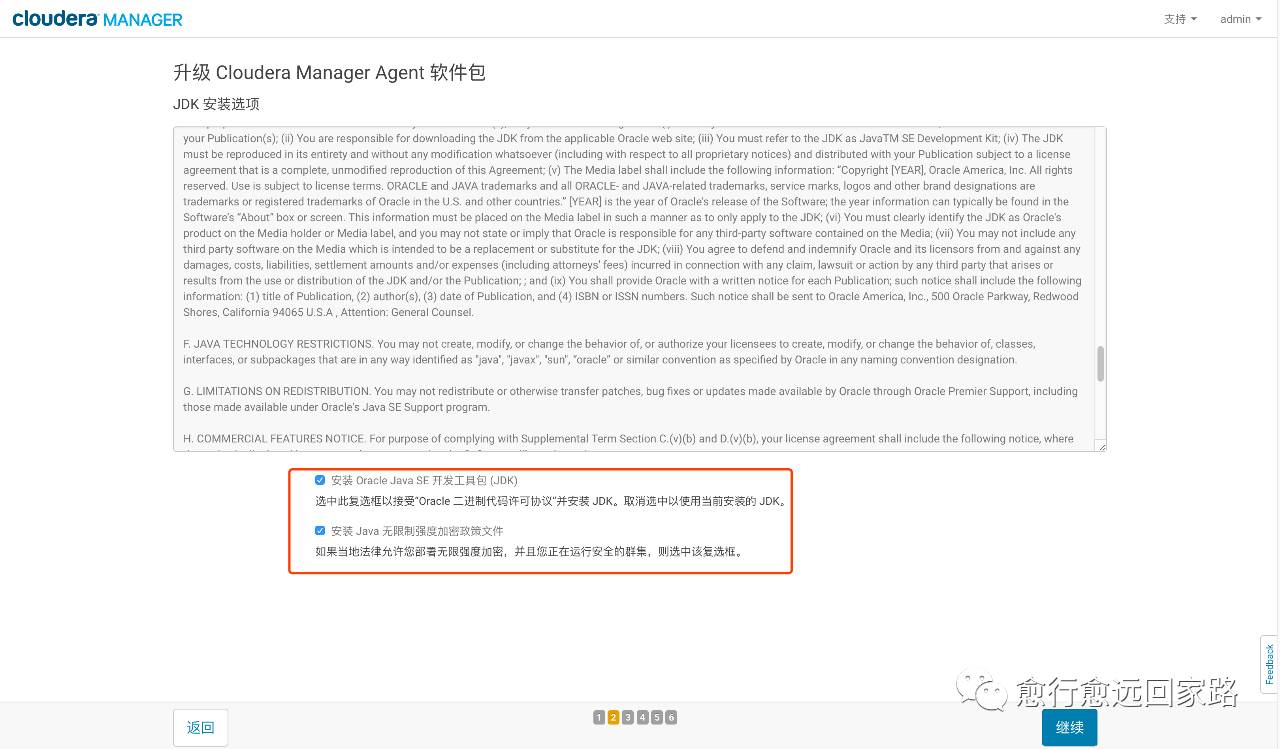Click the G. LIMITATIONS ON REDISTRIBUTION paragraph
The height and width of the screenshot is (749, 1280).
[x=630, y=399]
